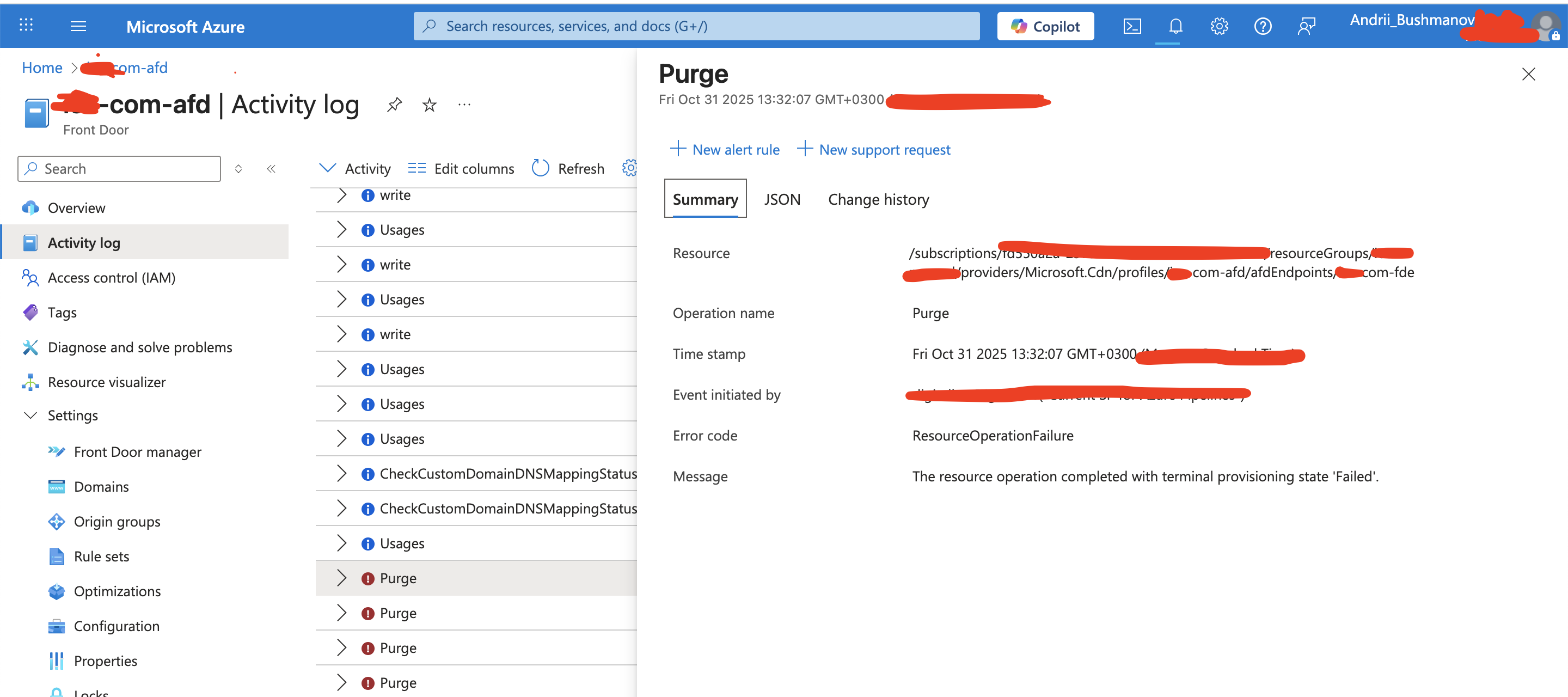Open portal settings gear icon
The image size is (1568, 697).
[x=1219, y=26]
